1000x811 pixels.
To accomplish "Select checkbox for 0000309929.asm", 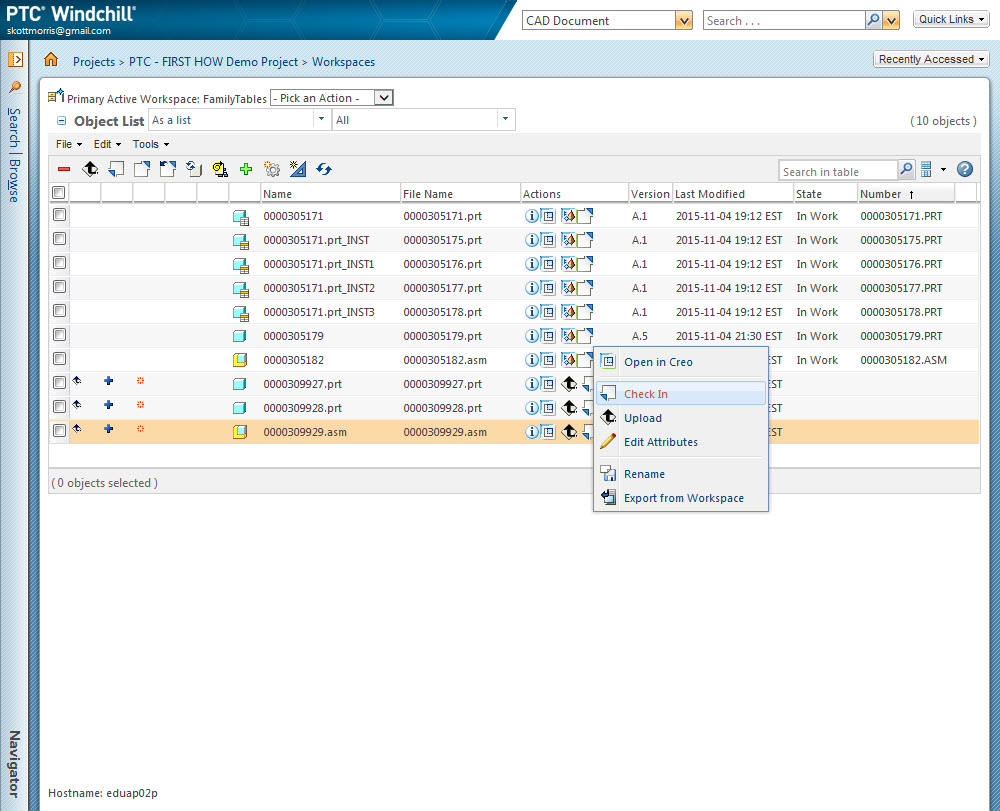I will (x=59, y=430).
